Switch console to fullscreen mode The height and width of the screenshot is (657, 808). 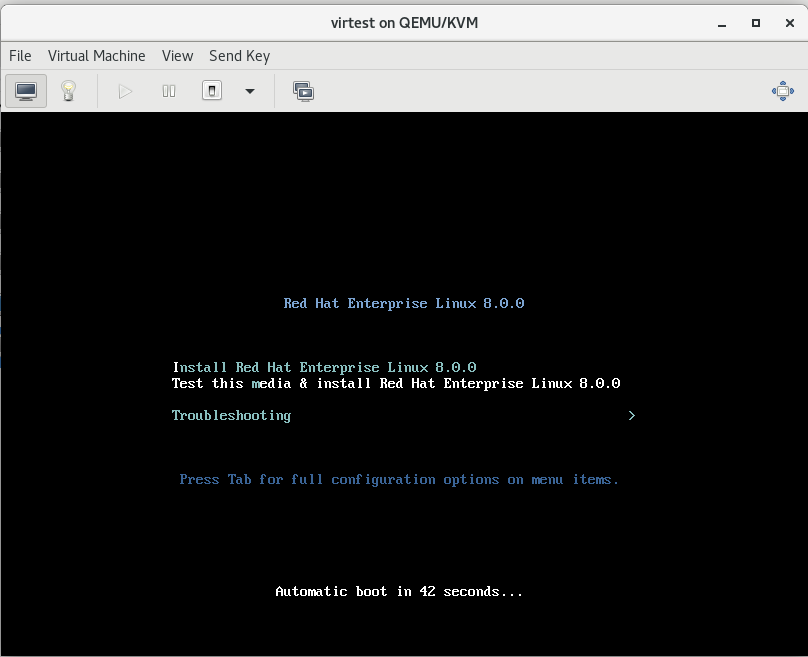click(x=782, y=91)
